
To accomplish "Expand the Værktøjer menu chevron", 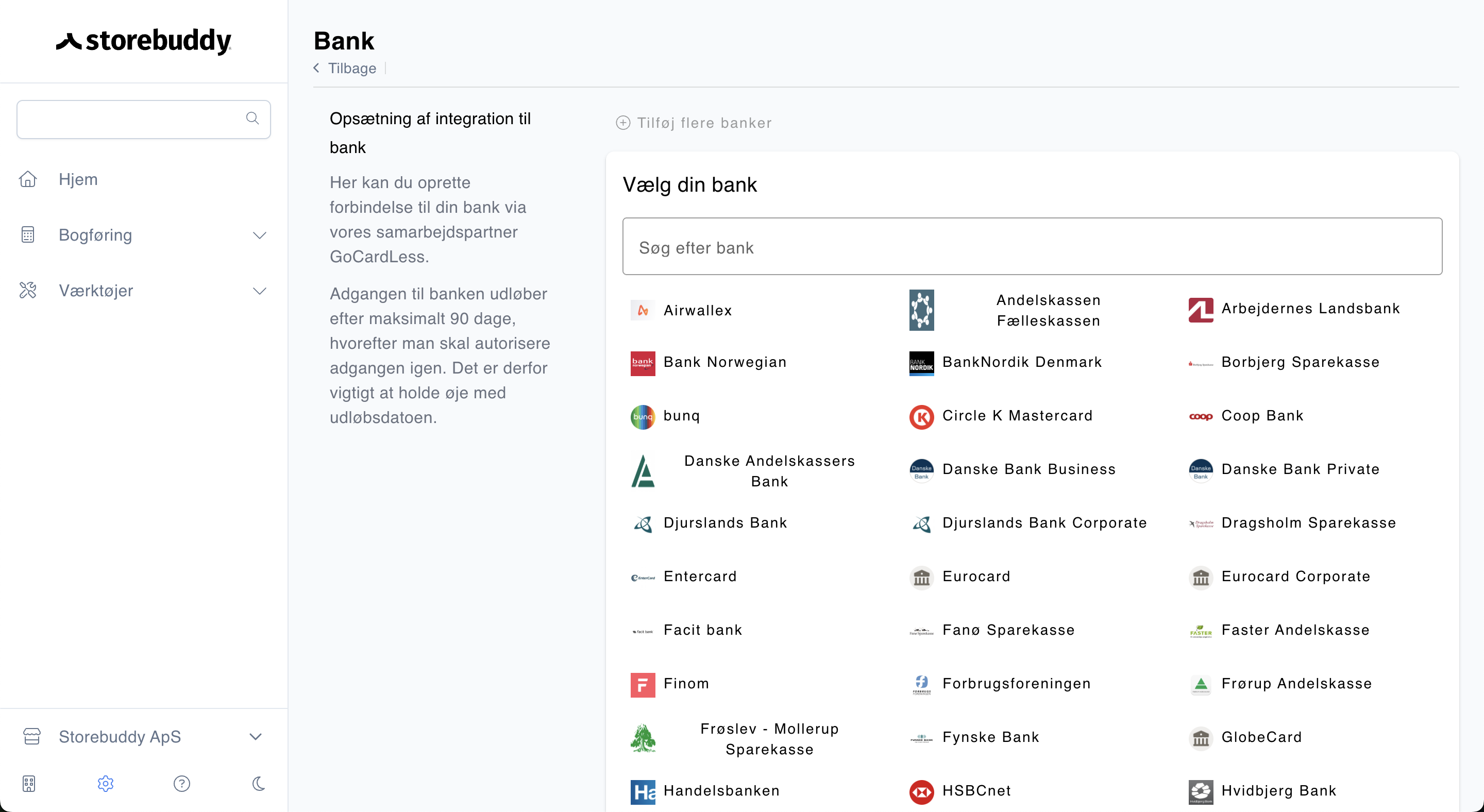I will tap(260, 292).
